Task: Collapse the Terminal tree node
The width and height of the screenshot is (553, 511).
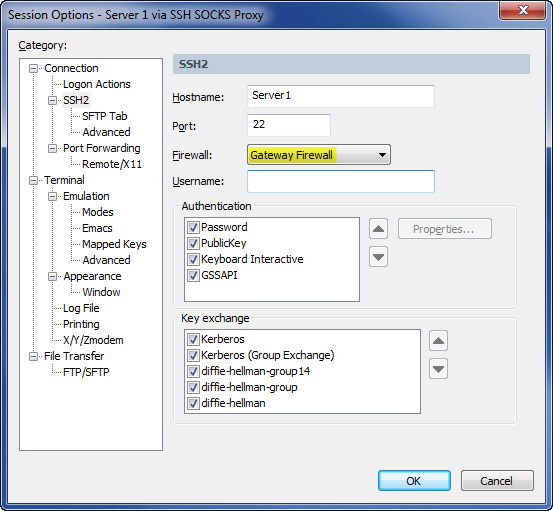Action: pyautogui.click(x=34, y=181)
